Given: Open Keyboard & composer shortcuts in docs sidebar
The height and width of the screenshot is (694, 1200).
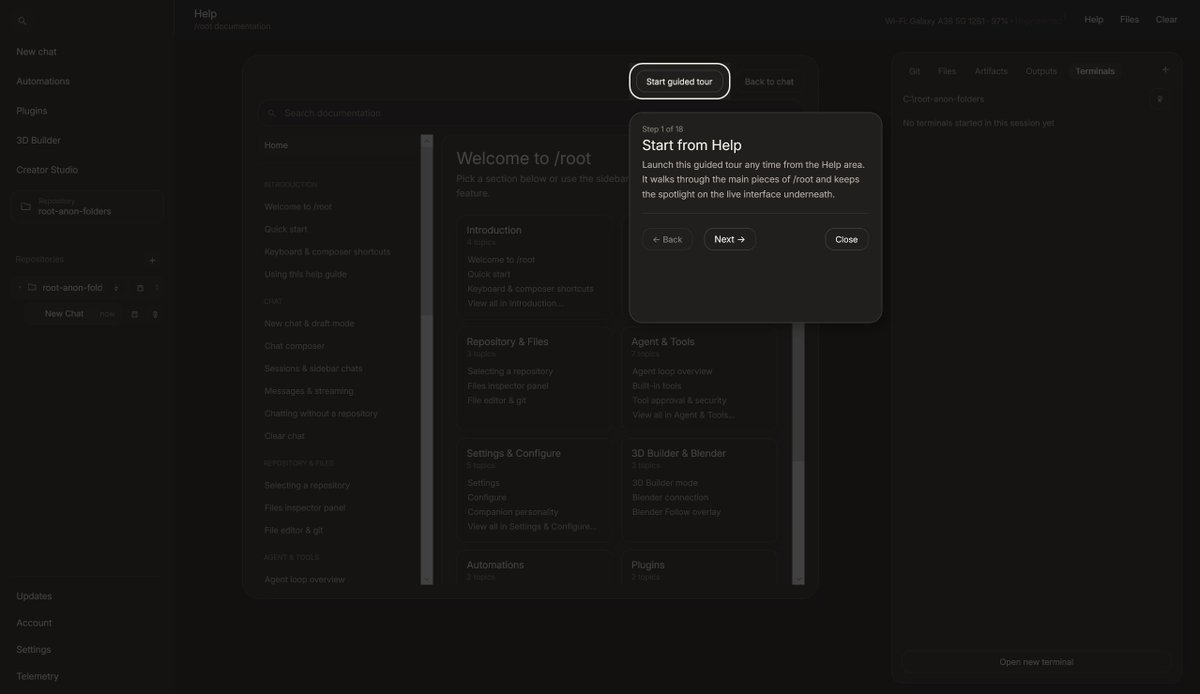Looking at the screenshot, I should tap(327, 251).
